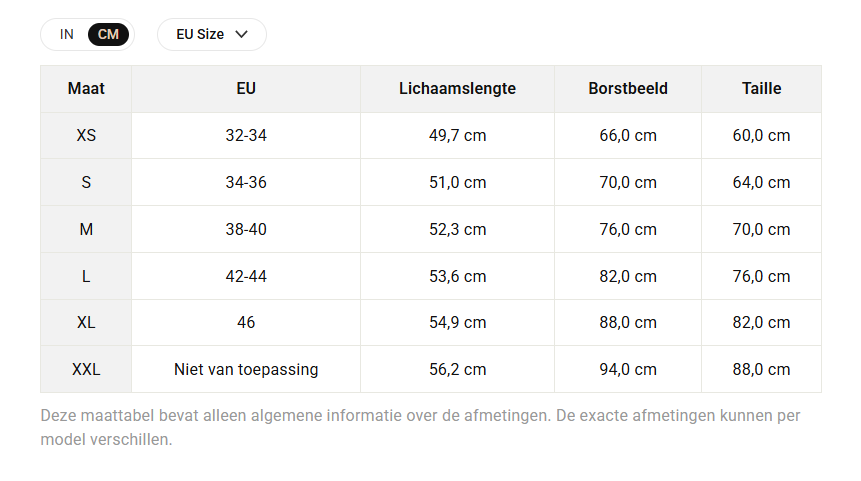
Task: Click the 49,7 cm body length cell
Action: click(457, 136)
